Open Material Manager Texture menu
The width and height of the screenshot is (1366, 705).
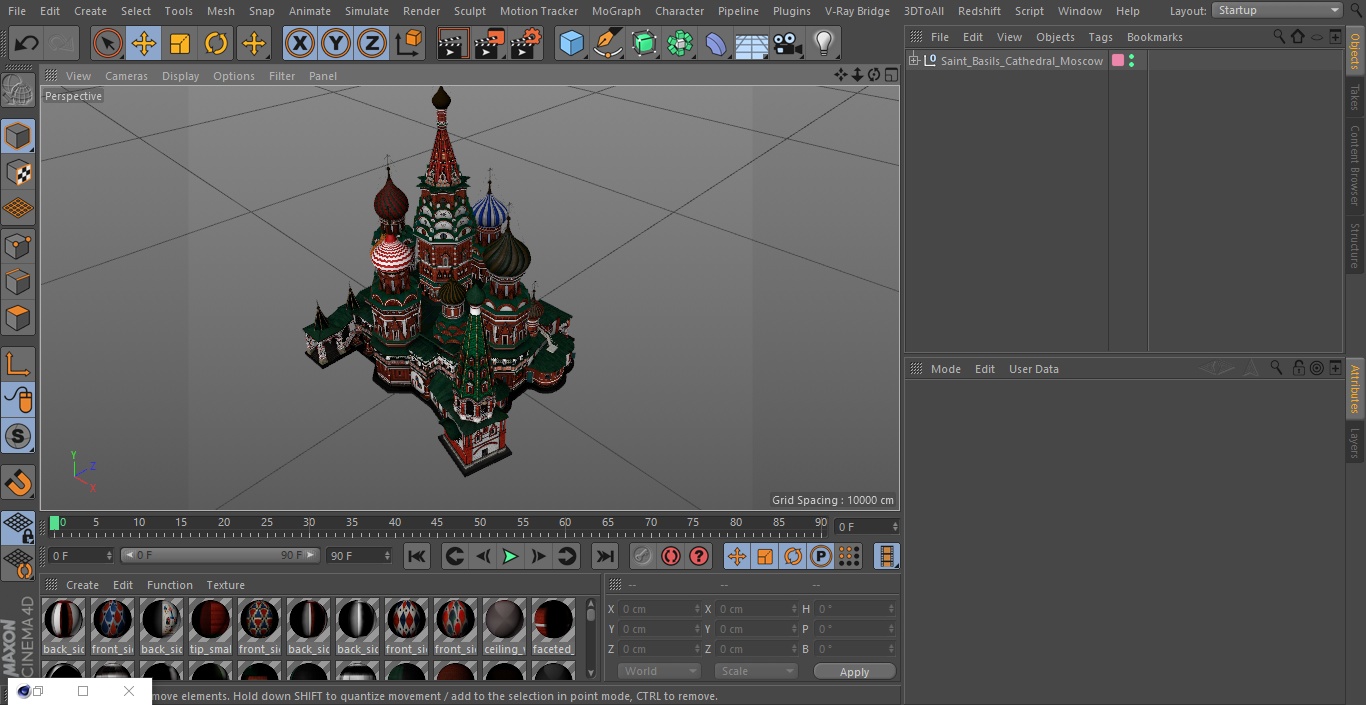coord(225,585)
